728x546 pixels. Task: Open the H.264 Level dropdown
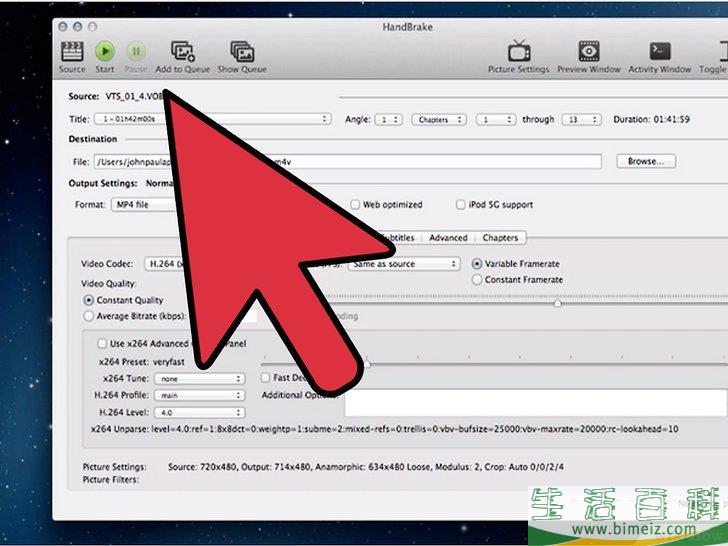tap(200, 412)
